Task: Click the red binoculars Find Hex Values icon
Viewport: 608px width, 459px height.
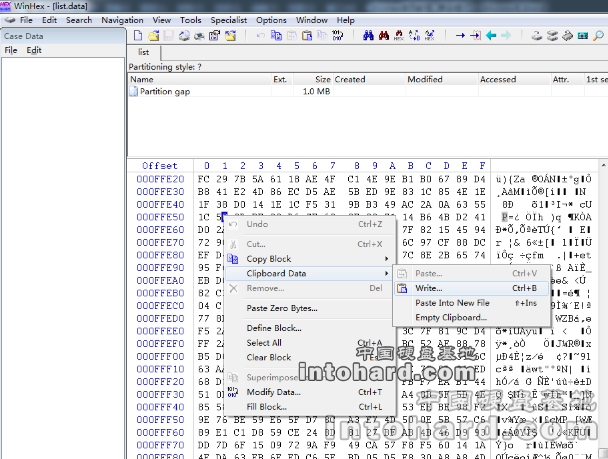Action: tap(383, 36)
